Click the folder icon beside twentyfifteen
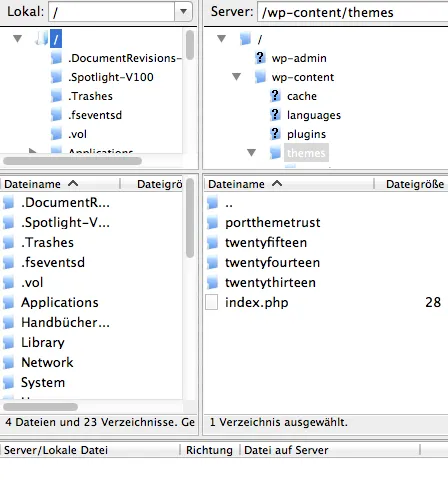This screenshot has width=448, height=492. click(x=212, y=242)
